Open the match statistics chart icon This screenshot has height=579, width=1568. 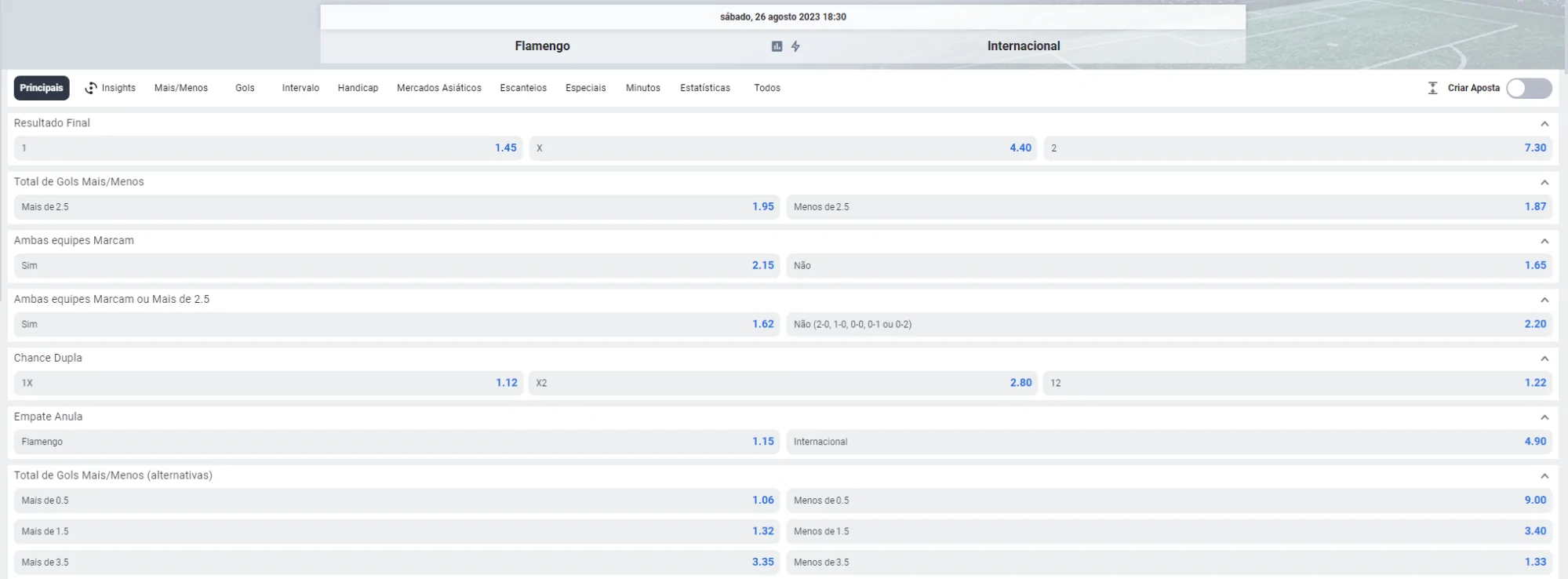(x=777, y=46)
